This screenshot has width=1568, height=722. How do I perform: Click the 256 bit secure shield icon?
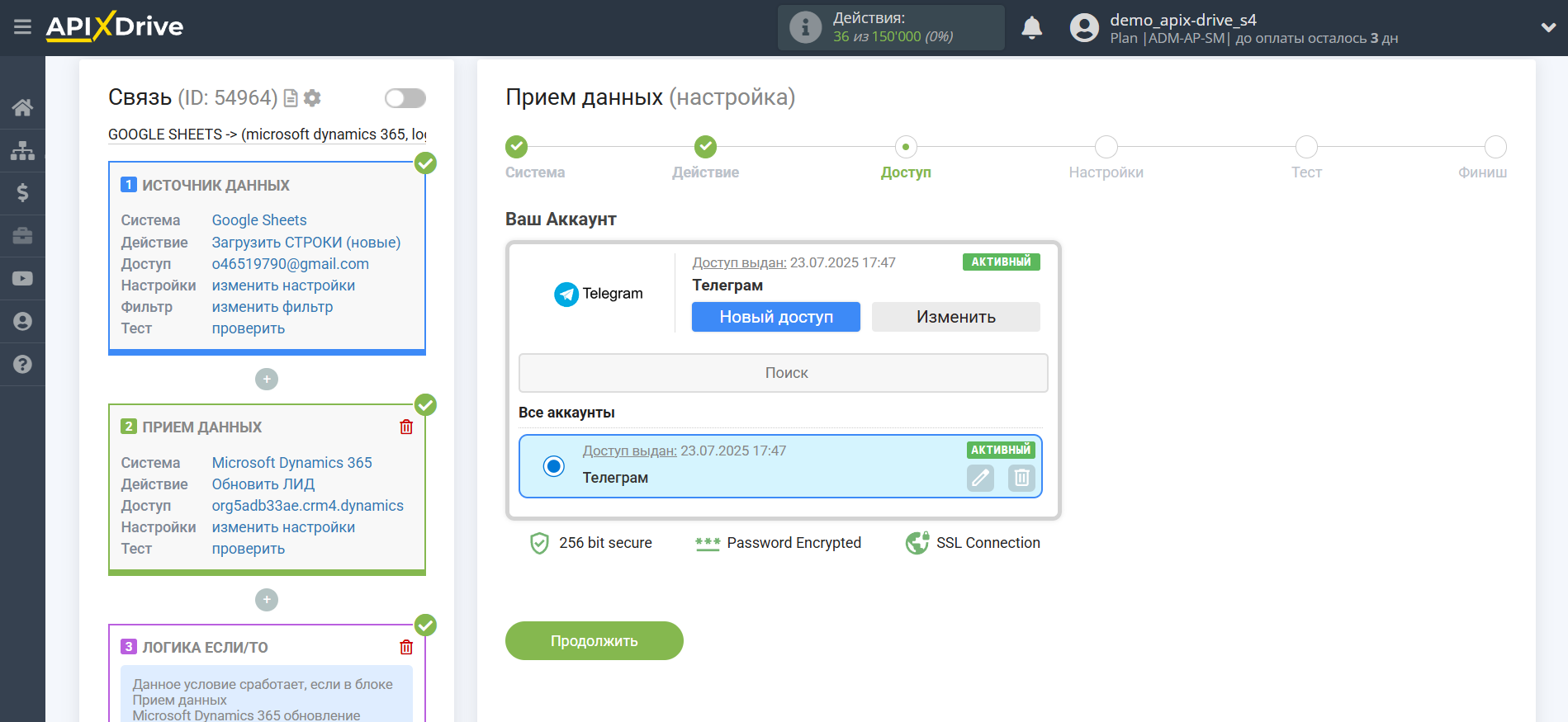(x=539, y=543)
